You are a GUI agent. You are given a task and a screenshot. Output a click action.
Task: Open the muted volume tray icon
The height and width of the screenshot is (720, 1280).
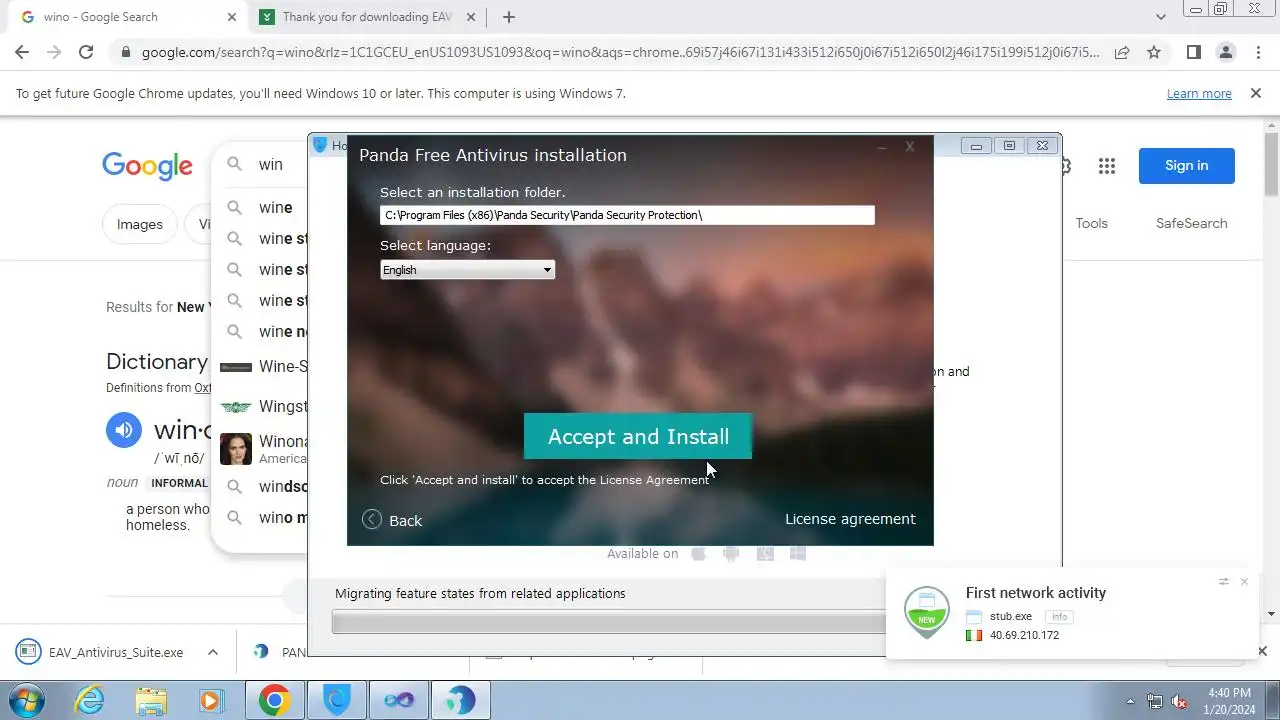(1179, 701)
